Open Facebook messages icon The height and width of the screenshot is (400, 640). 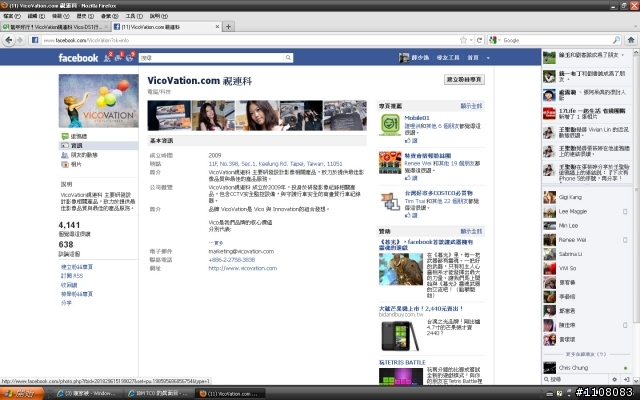[x=118, y=58]
